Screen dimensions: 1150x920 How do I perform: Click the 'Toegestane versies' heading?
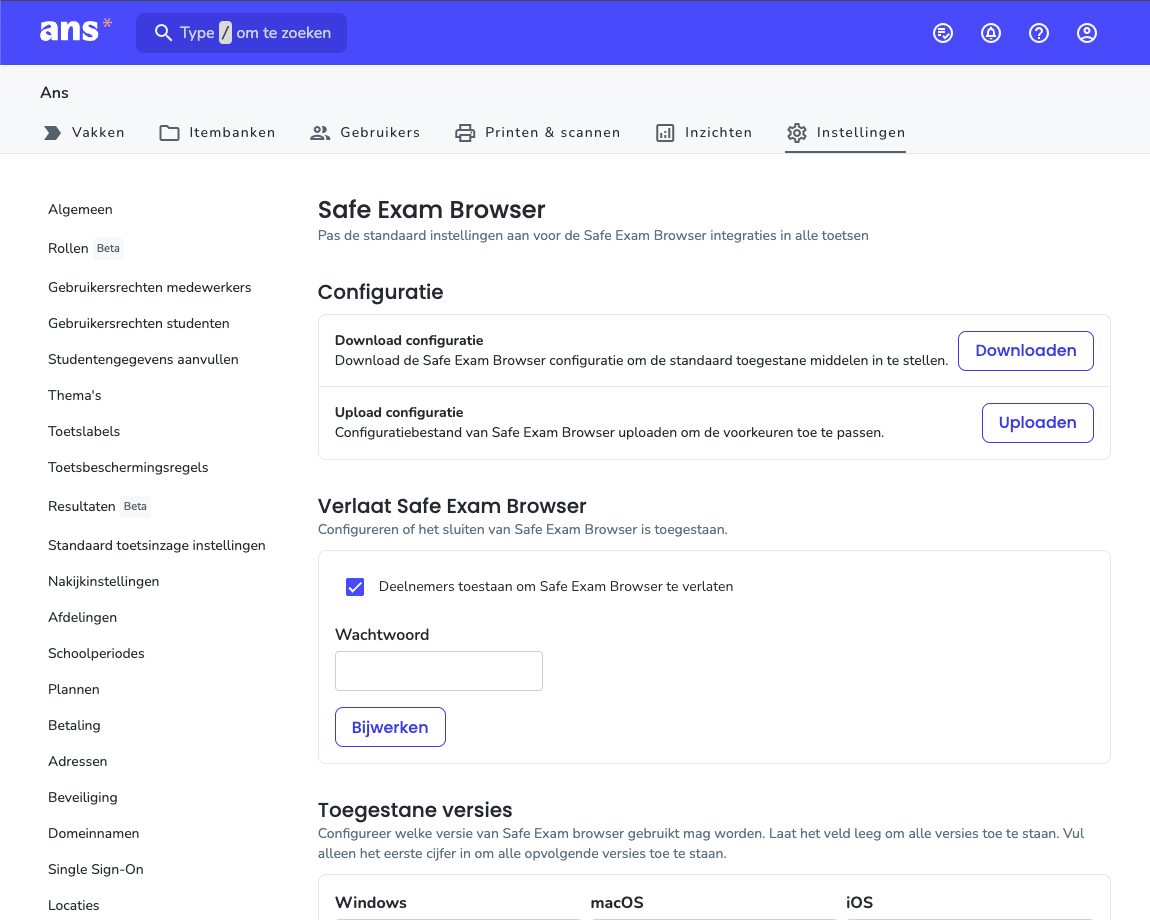click(415, 810)
